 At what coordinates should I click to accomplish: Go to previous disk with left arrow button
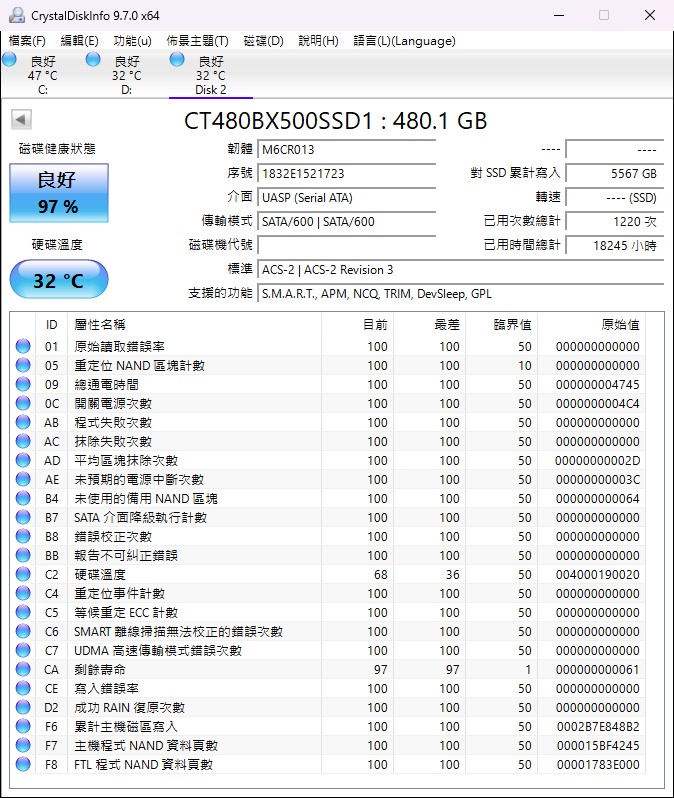point(21,120)
